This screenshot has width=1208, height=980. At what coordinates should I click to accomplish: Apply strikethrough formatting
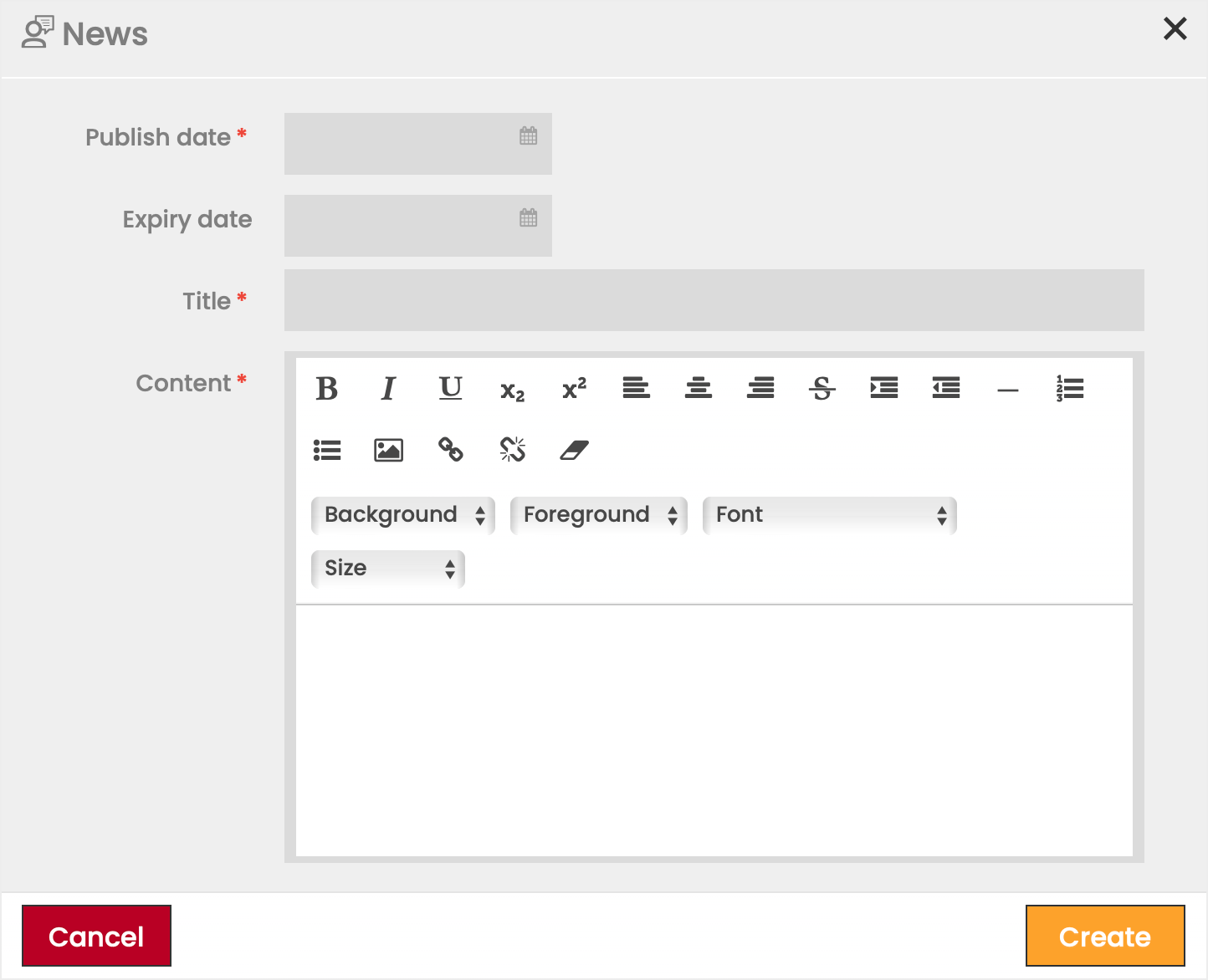pyautogui.click(x=822, y=389)
